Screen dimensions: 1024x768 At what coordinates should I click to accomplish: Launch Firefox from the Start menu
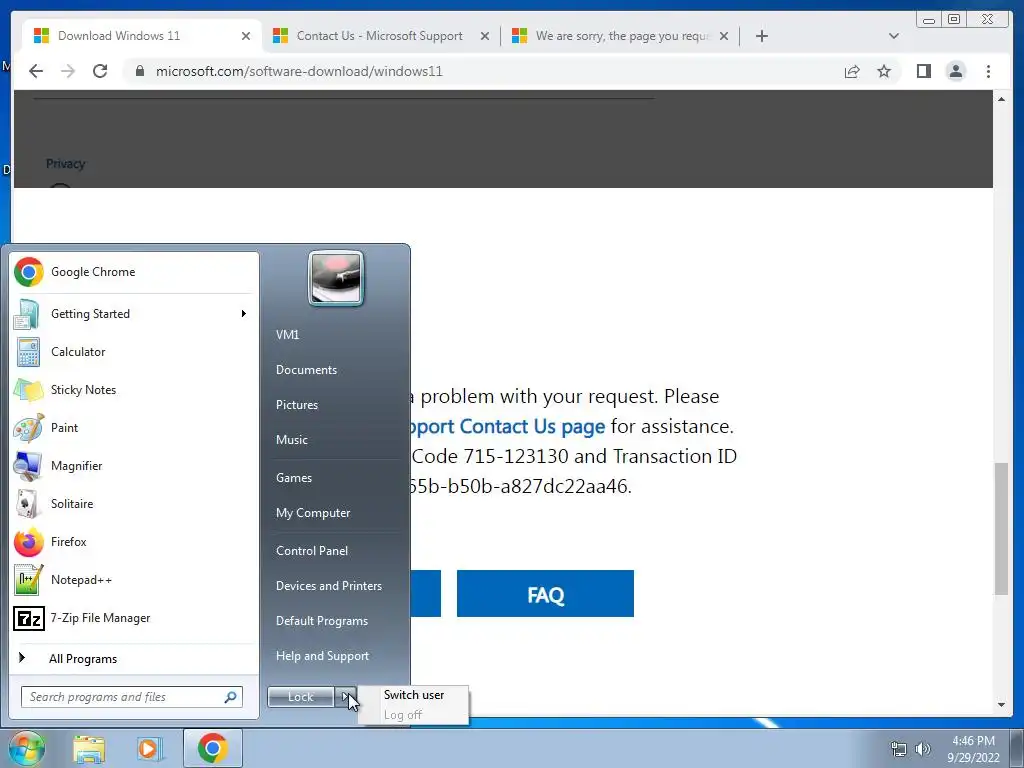[x=134, y=542]
